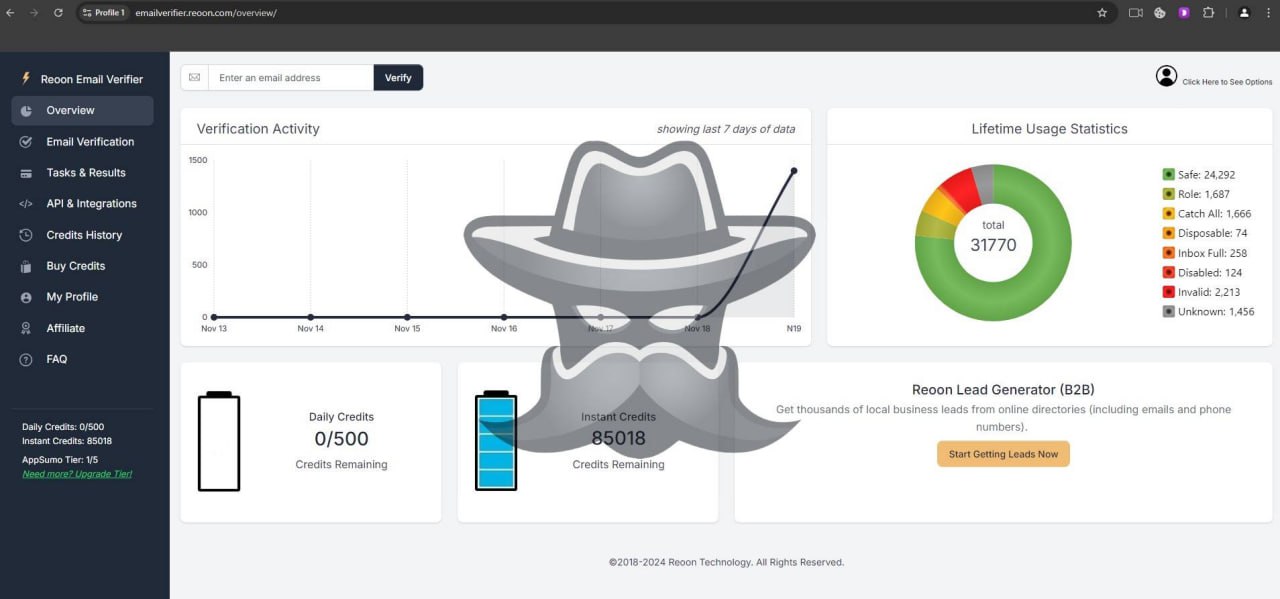The image size is (1280, 599).
Task: Click the envelope icon beside the email field
Action: click(194, 78)
